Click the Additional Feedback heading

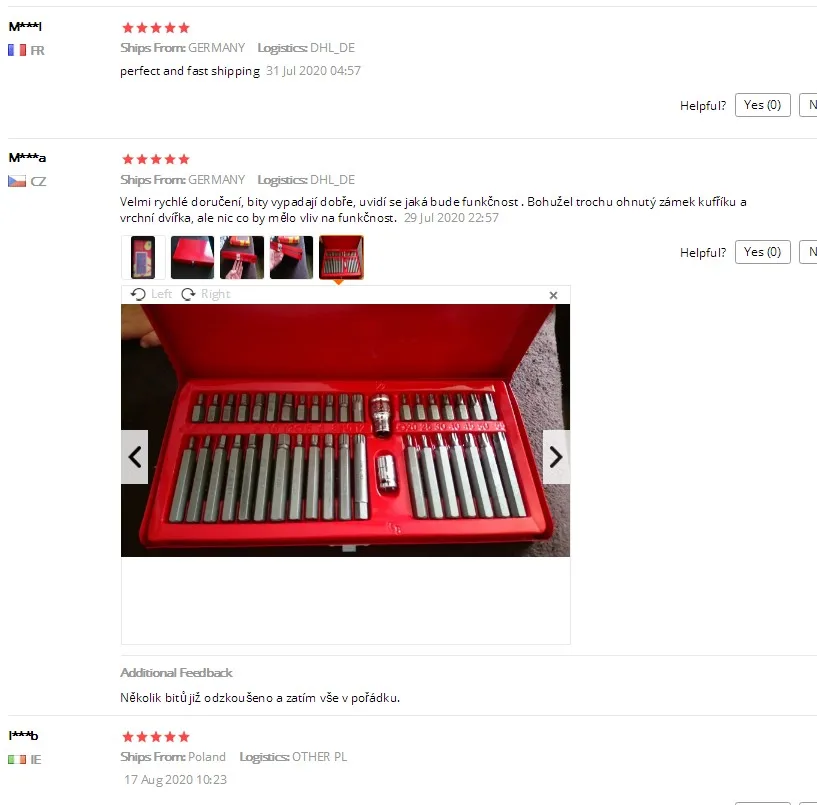[176, 673]
